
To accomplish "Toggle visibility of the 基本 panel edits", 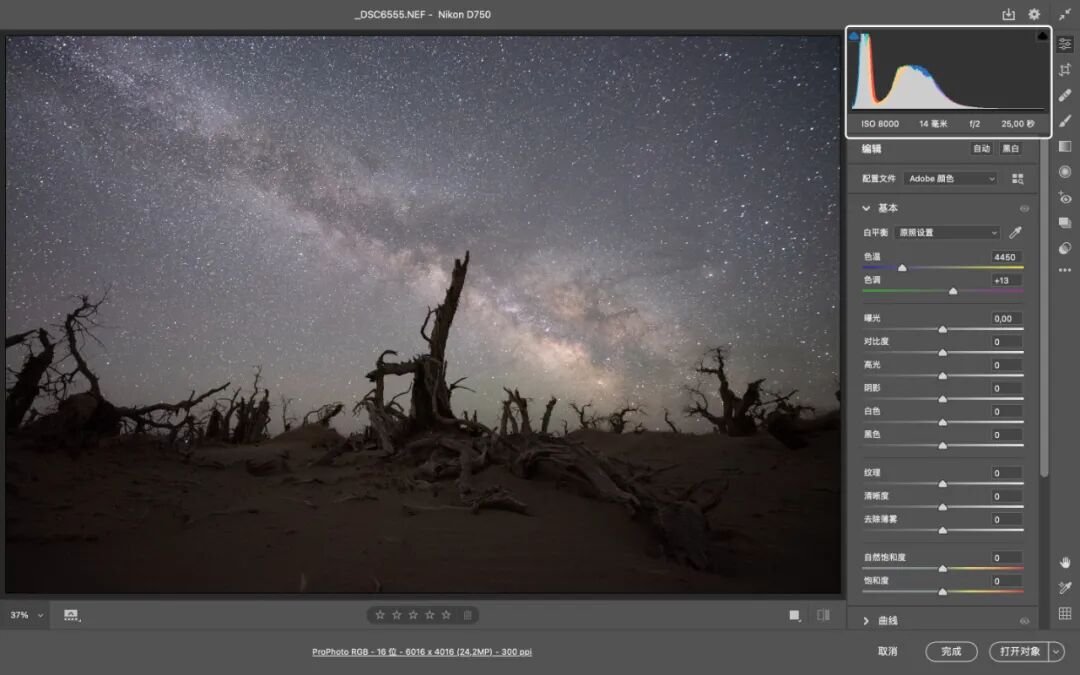I will point(1024,208).
